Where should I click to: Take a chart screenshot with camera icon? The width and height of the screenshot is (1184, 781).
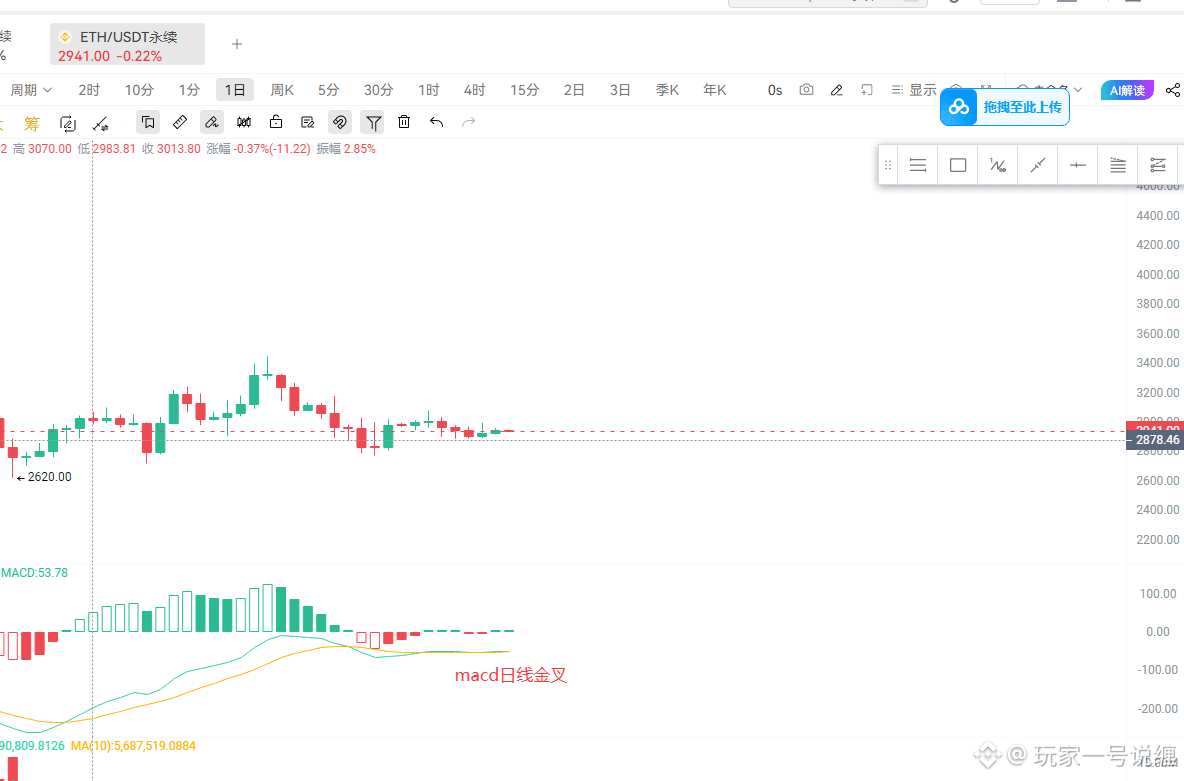pyautogui.click(x=806, y=90)
